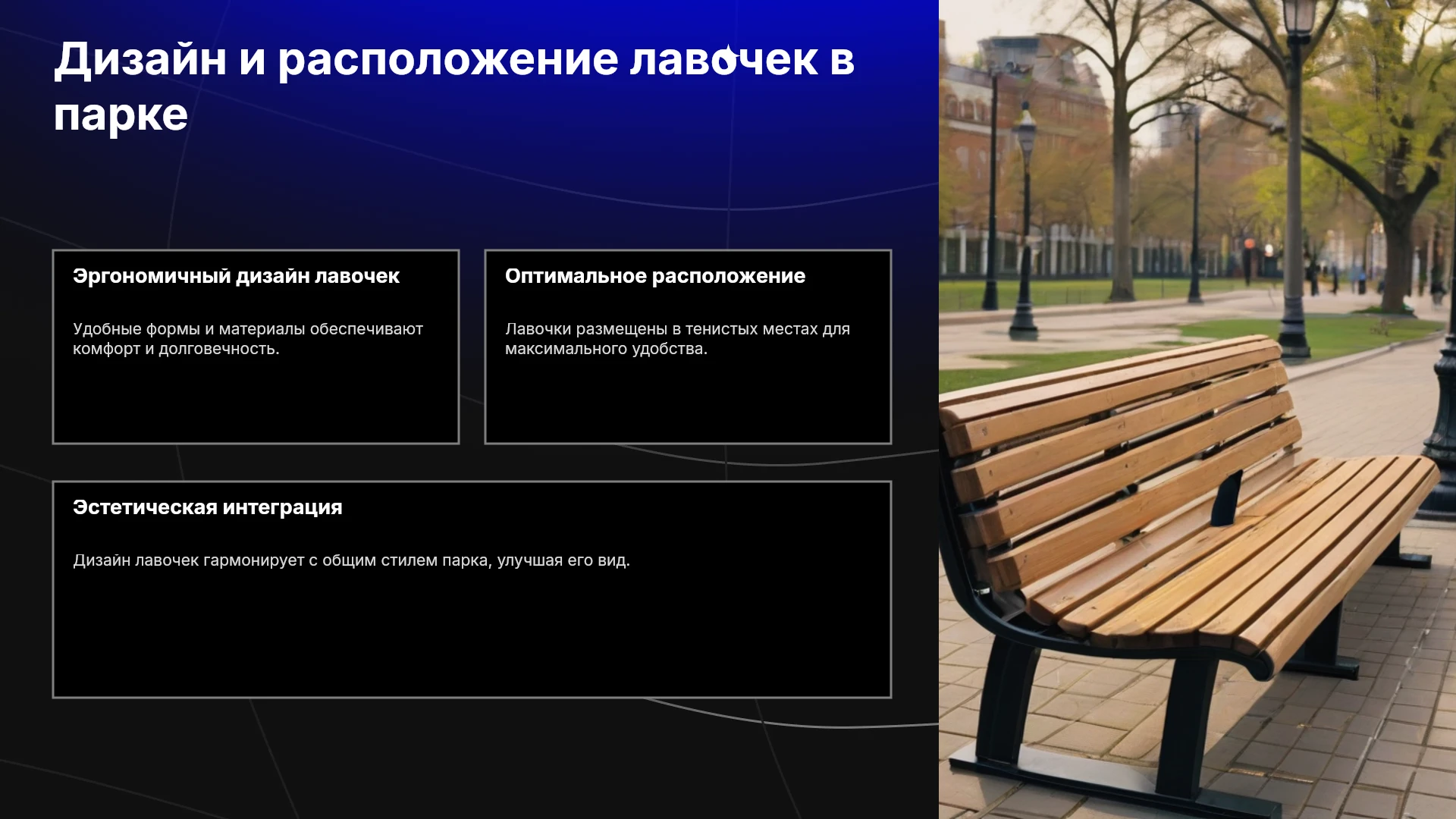The width and height of the screenshot is (1456, 819).
Task: Select the park bench photo
Action: [1197, 409]
